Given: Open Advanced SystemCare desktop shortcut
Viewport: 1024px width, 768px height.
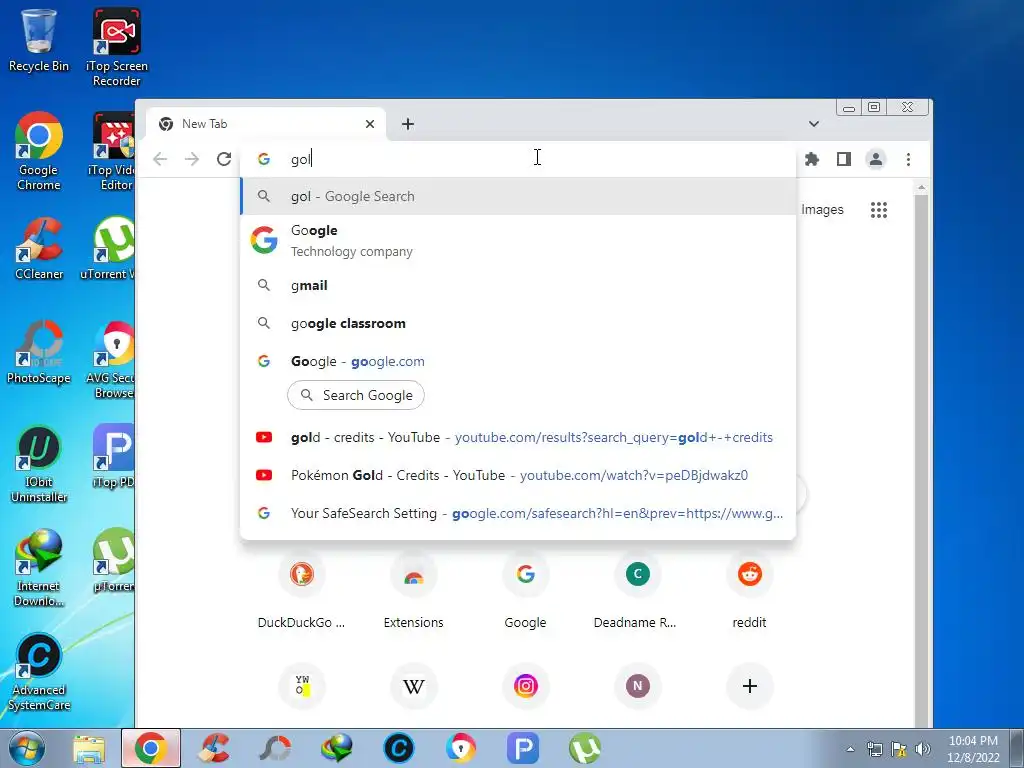Looking at the screenshot, I should (x=39, y=671).
